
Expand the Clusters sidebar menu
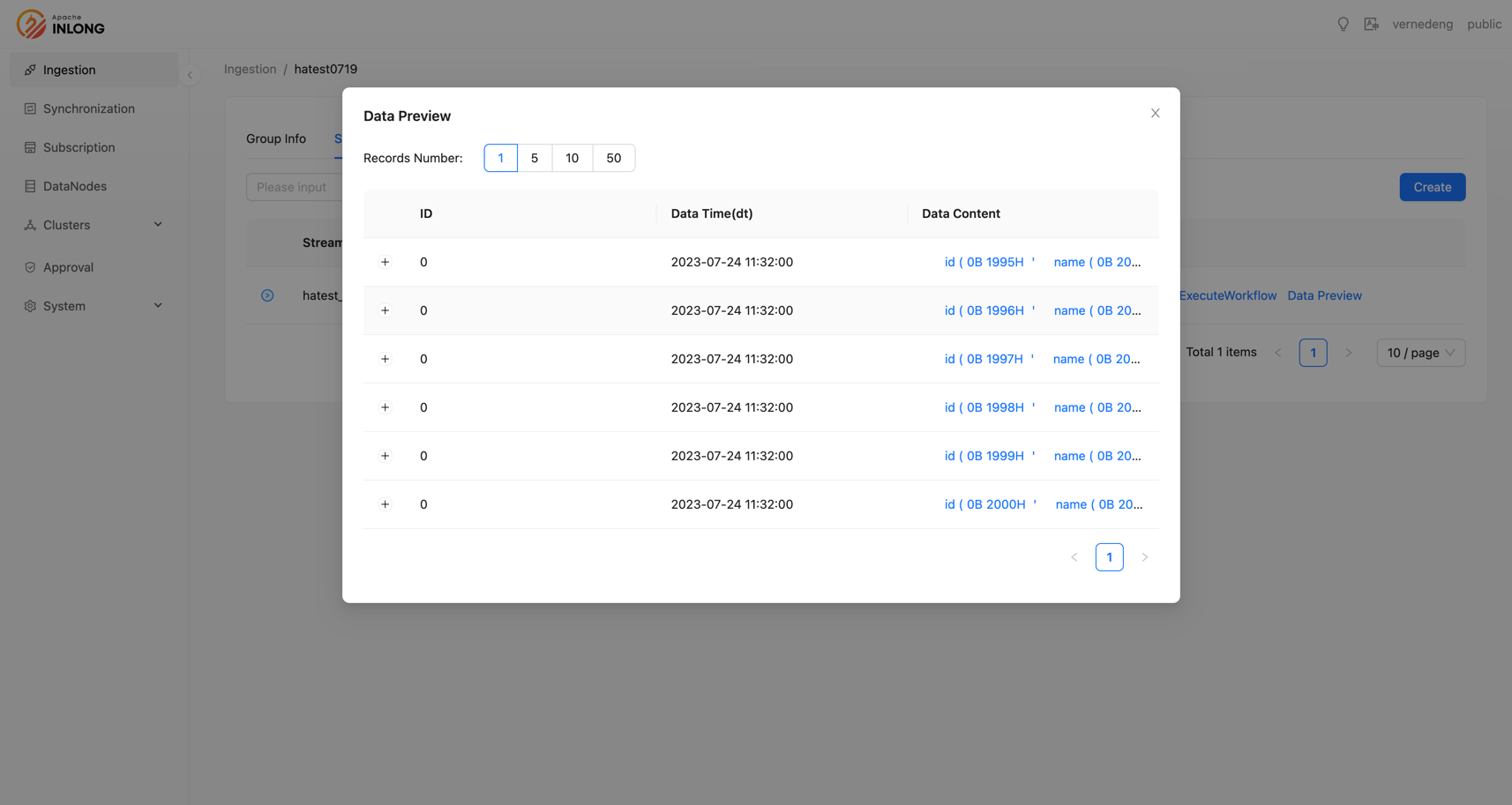[93, 225]
